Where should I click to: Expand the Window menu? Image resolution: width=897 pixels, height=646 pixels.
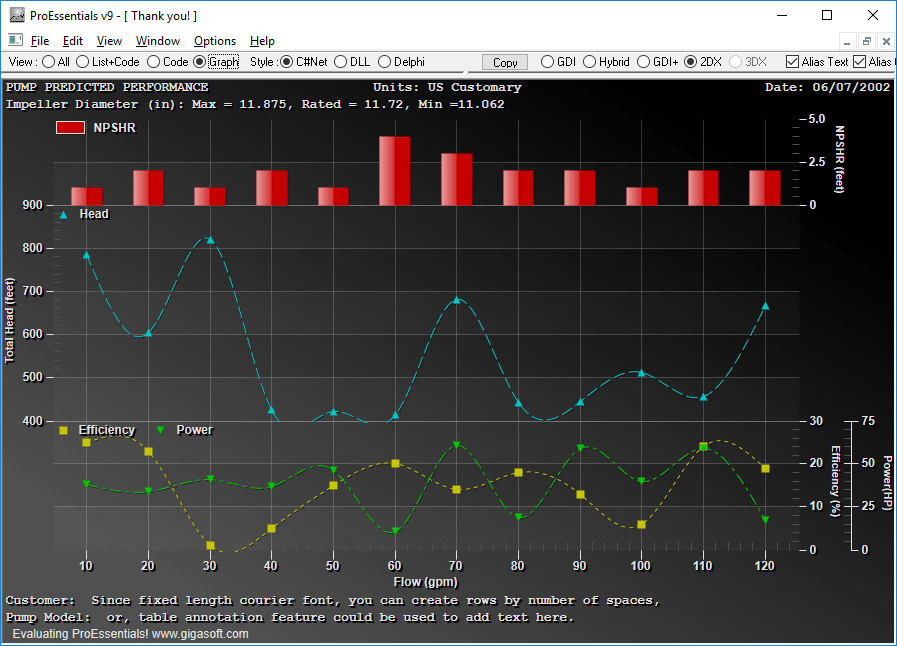click(158, 41)
